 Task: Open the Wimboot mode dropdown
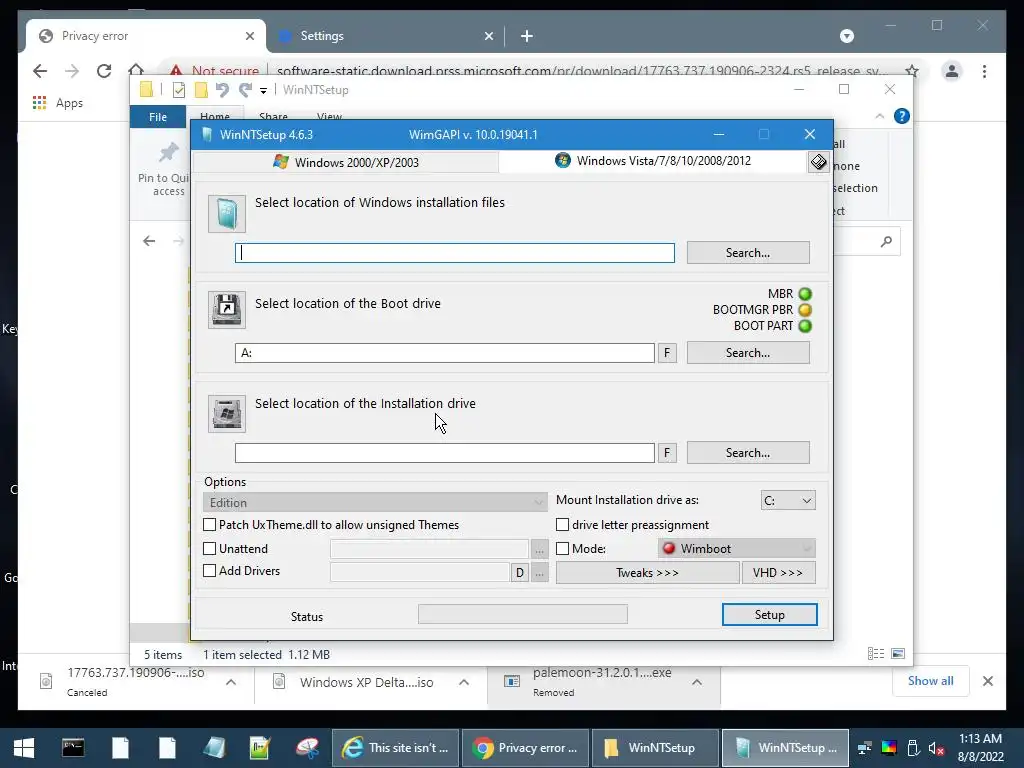[737, 549]
